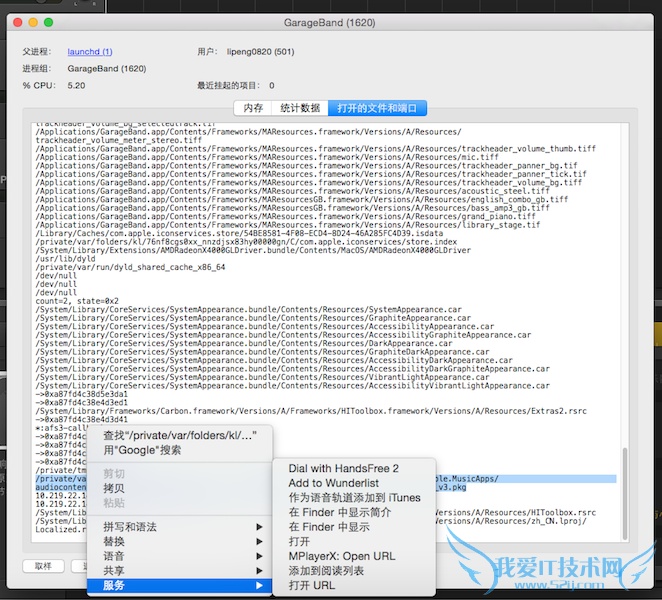Switch to the 内存 tab

[254, 108]
